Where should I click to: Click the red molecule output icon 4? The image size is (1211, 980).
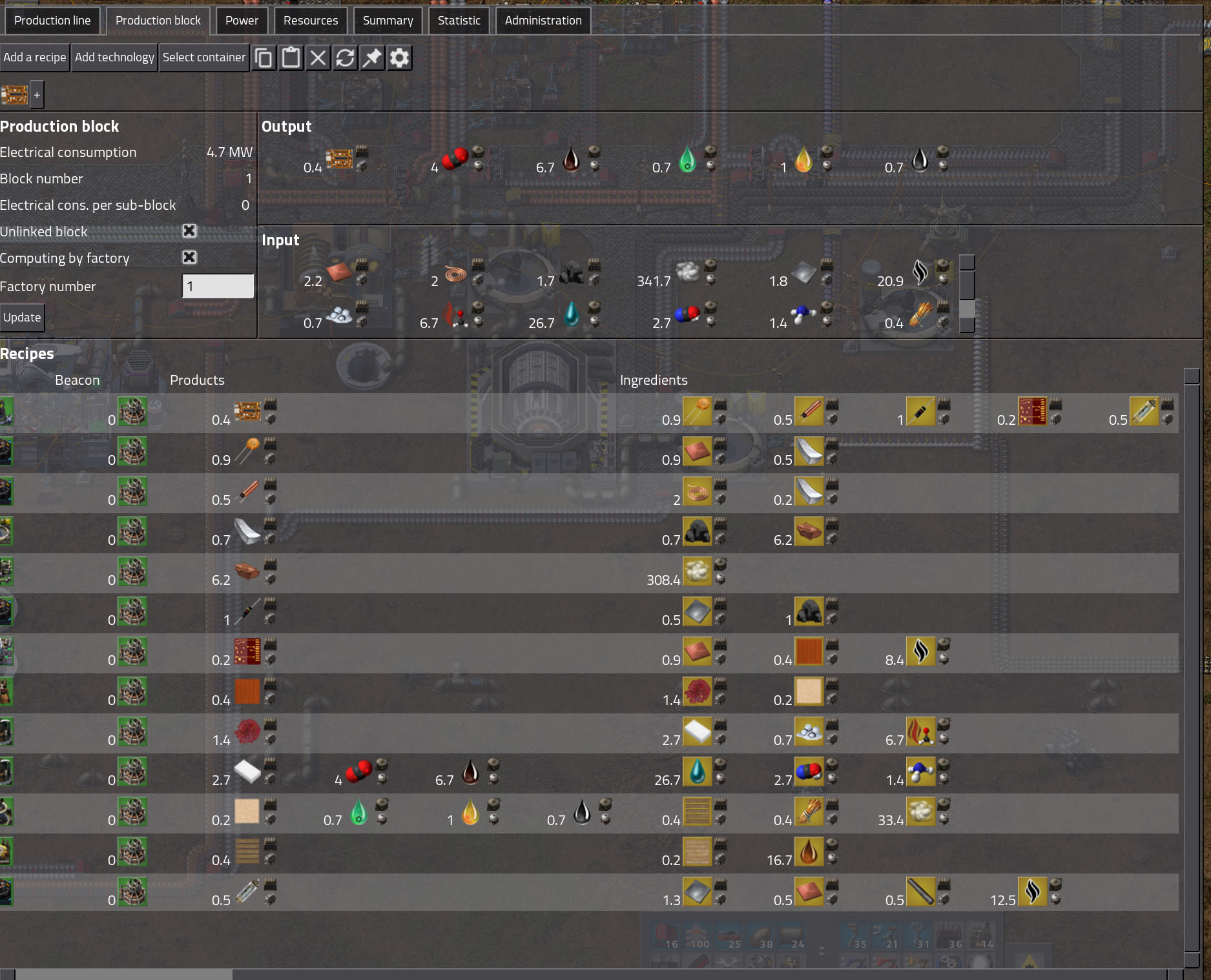click(455, 159)
